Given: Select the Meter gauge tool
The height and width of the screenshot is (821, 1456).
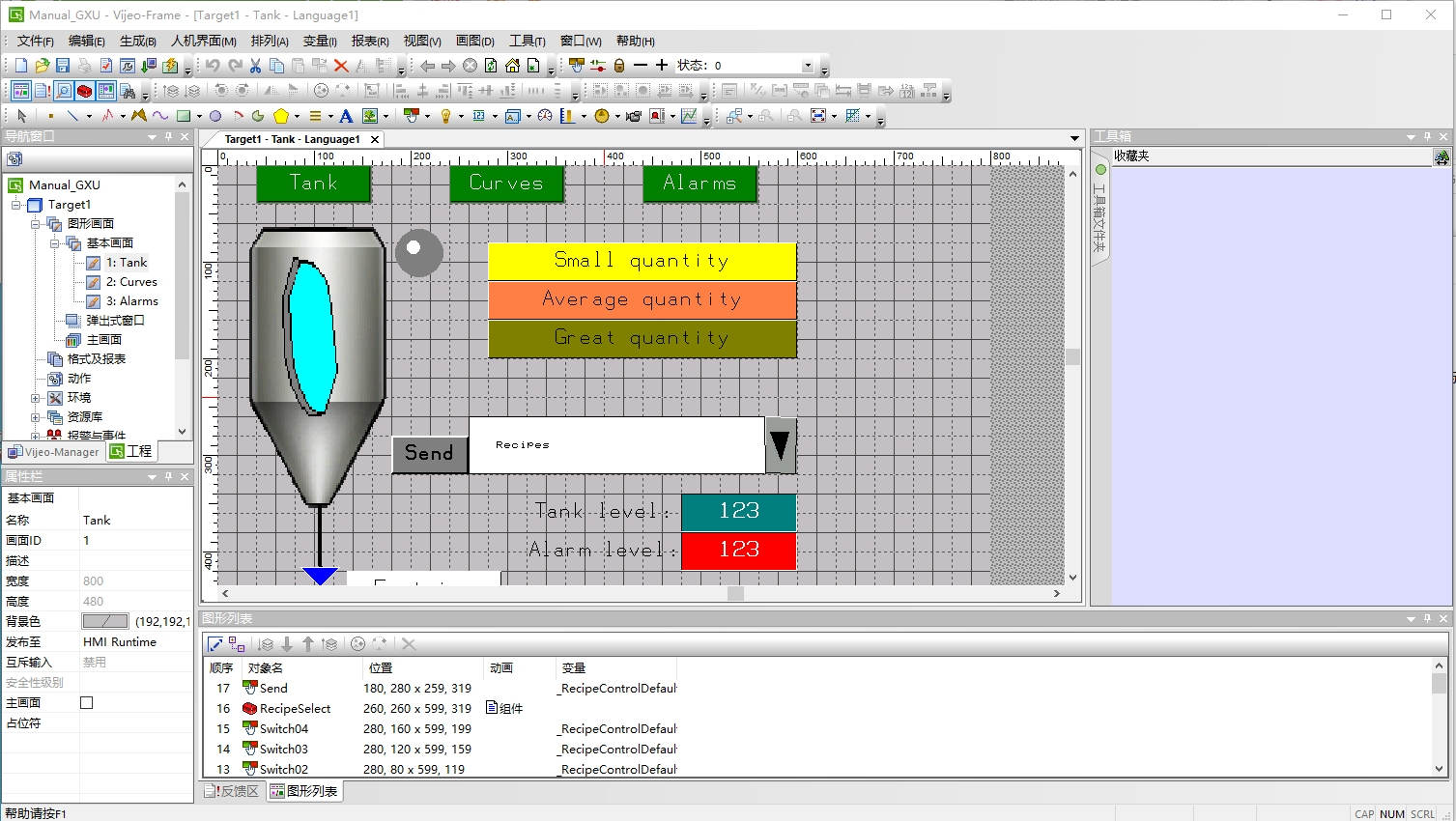Looking at the screenshot, I should [x=545, y=116].
